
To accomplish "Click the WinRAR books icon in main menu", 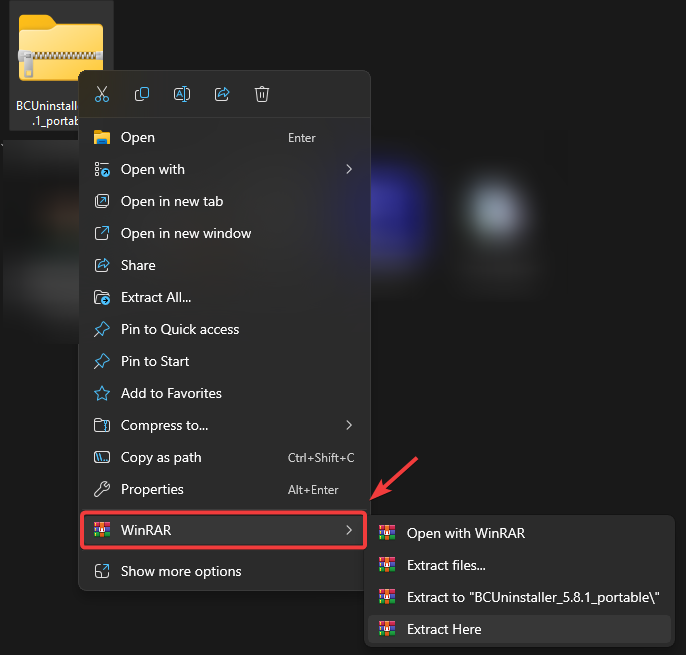I will click(102, 530).
